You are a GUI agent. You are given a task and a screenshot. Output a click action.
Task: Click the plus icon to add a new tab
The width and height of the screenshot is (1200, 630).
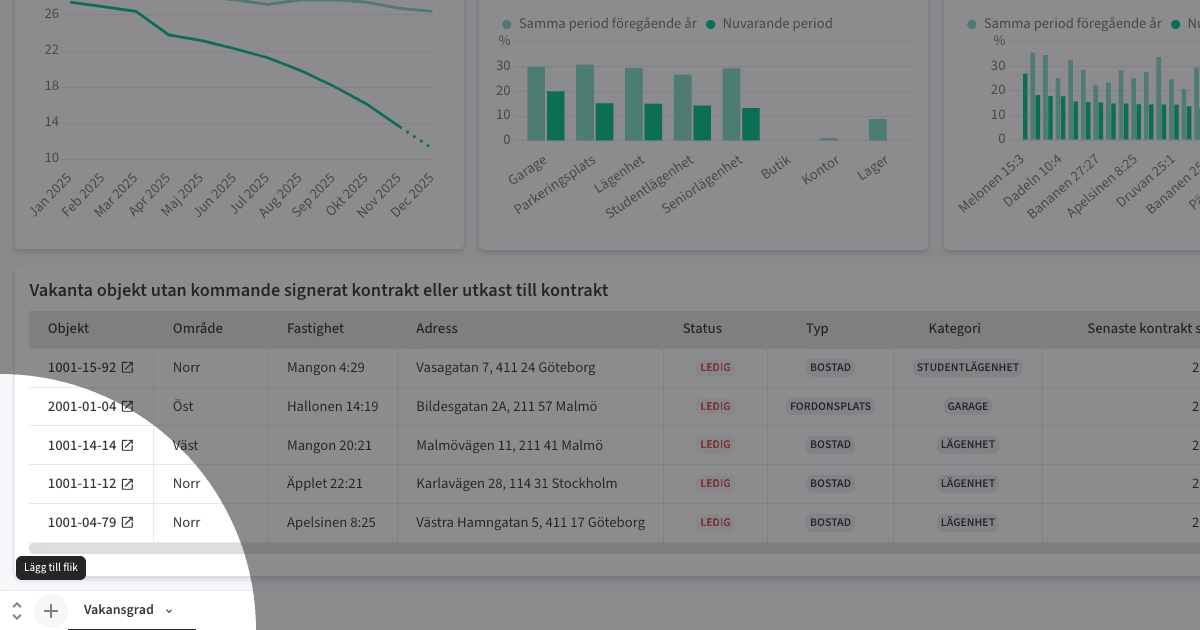(50, 610)
